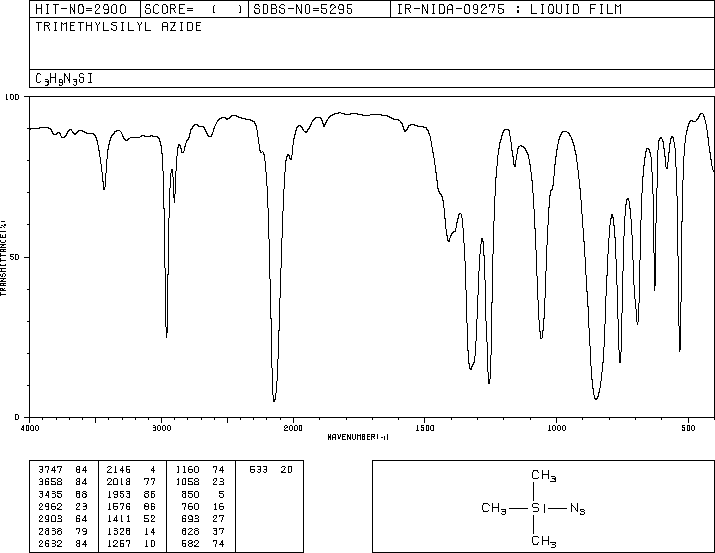Image resolution: width=715 pixels, height=553 pixels.
Task: Click the central SI atom in structure
Action: (x=539, y=508)
